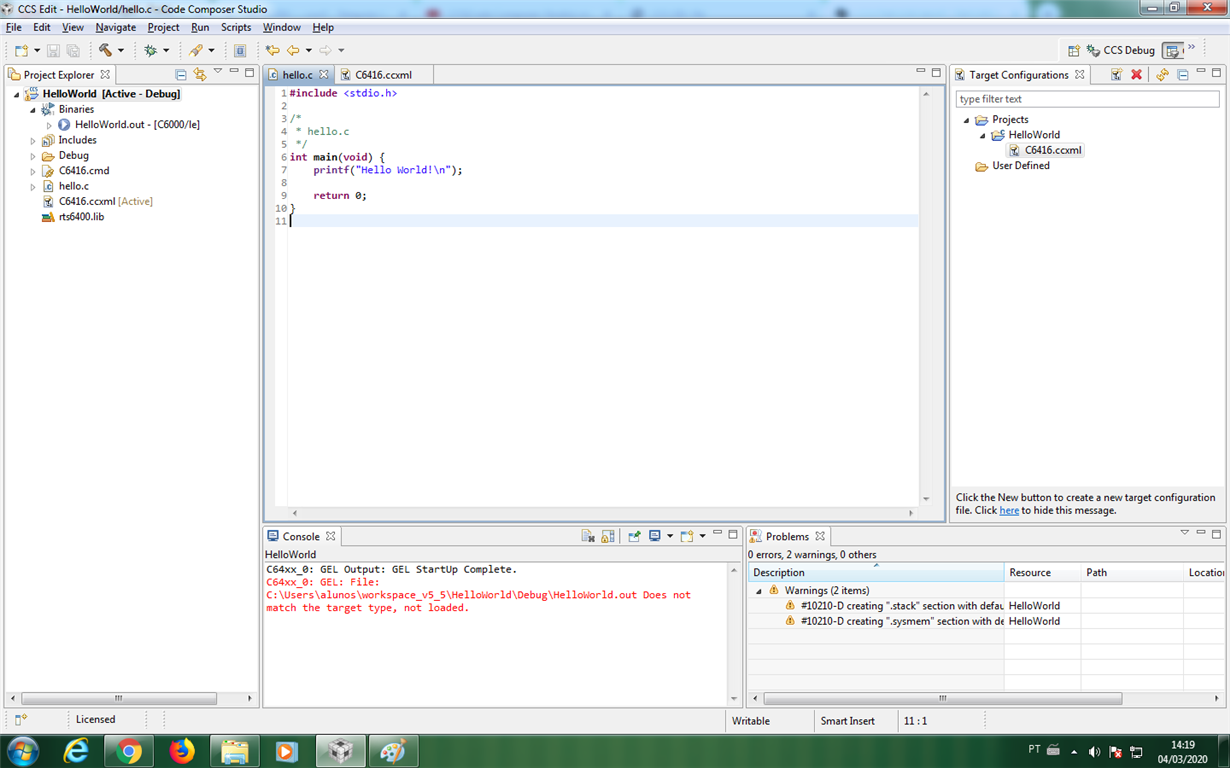
Task: Collapse the Binaries folder node
Action: pyautogui.click(x=33, y=110)
